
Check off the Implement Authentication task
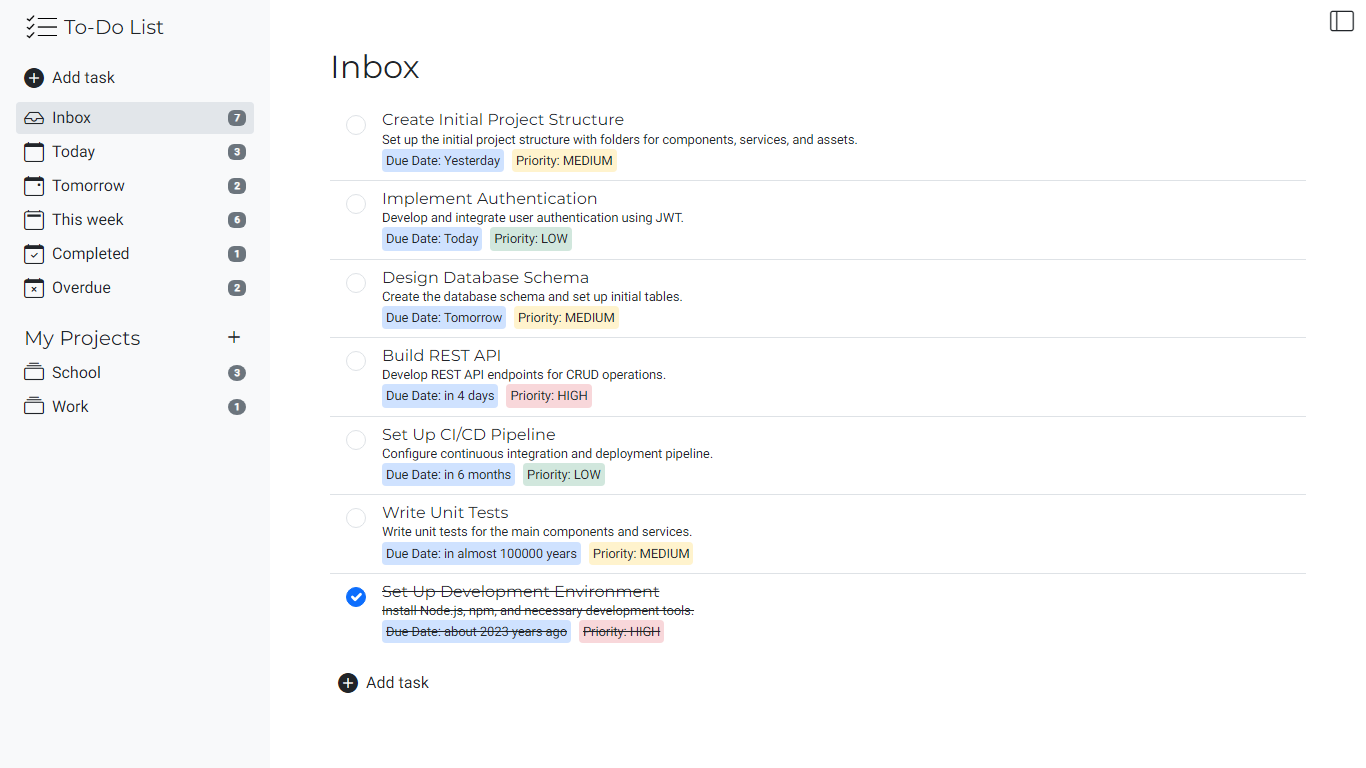point(355,204)
